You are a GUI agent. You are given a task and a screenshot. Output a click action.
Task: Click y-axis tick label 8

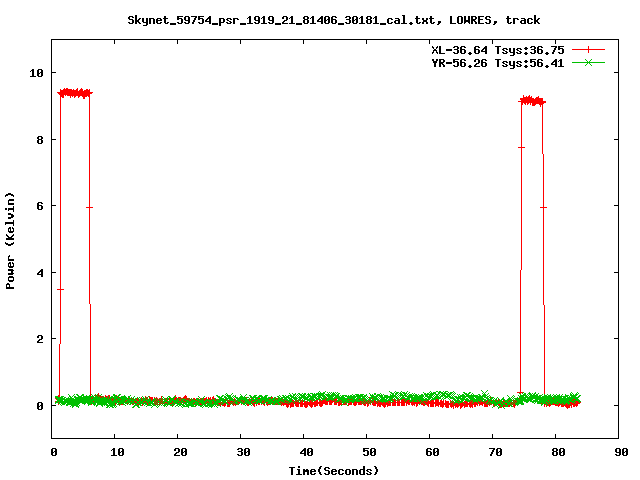40,140
